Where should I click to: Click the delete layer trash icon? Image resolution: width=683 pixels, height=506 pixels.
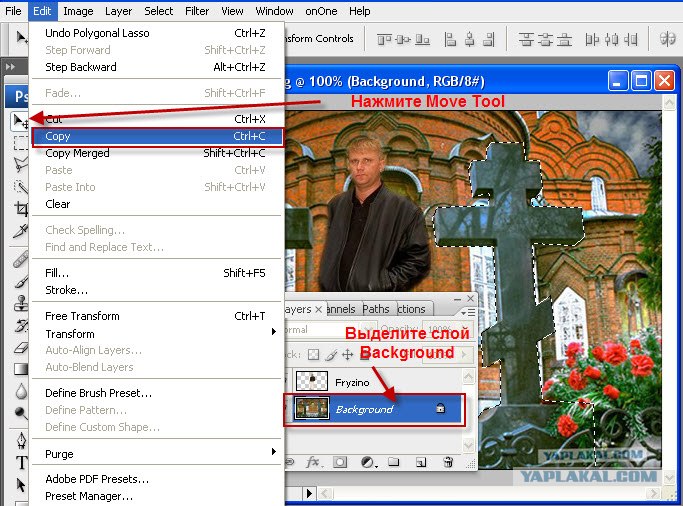[x=447, y=462]
